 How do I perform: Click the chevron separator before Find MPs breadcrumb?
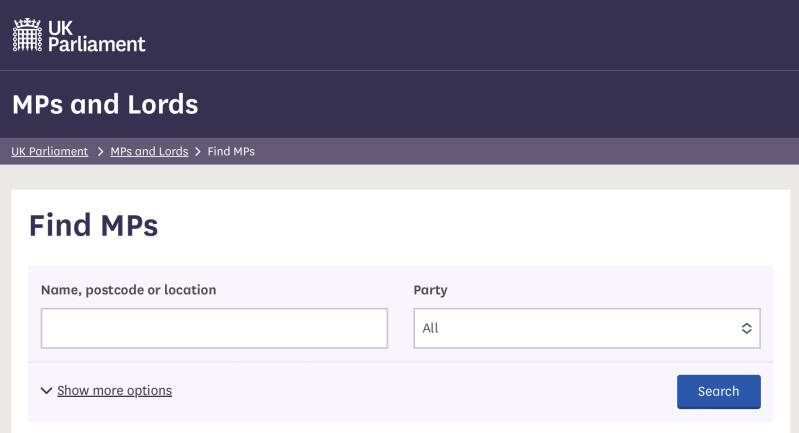tap(198, 152)
